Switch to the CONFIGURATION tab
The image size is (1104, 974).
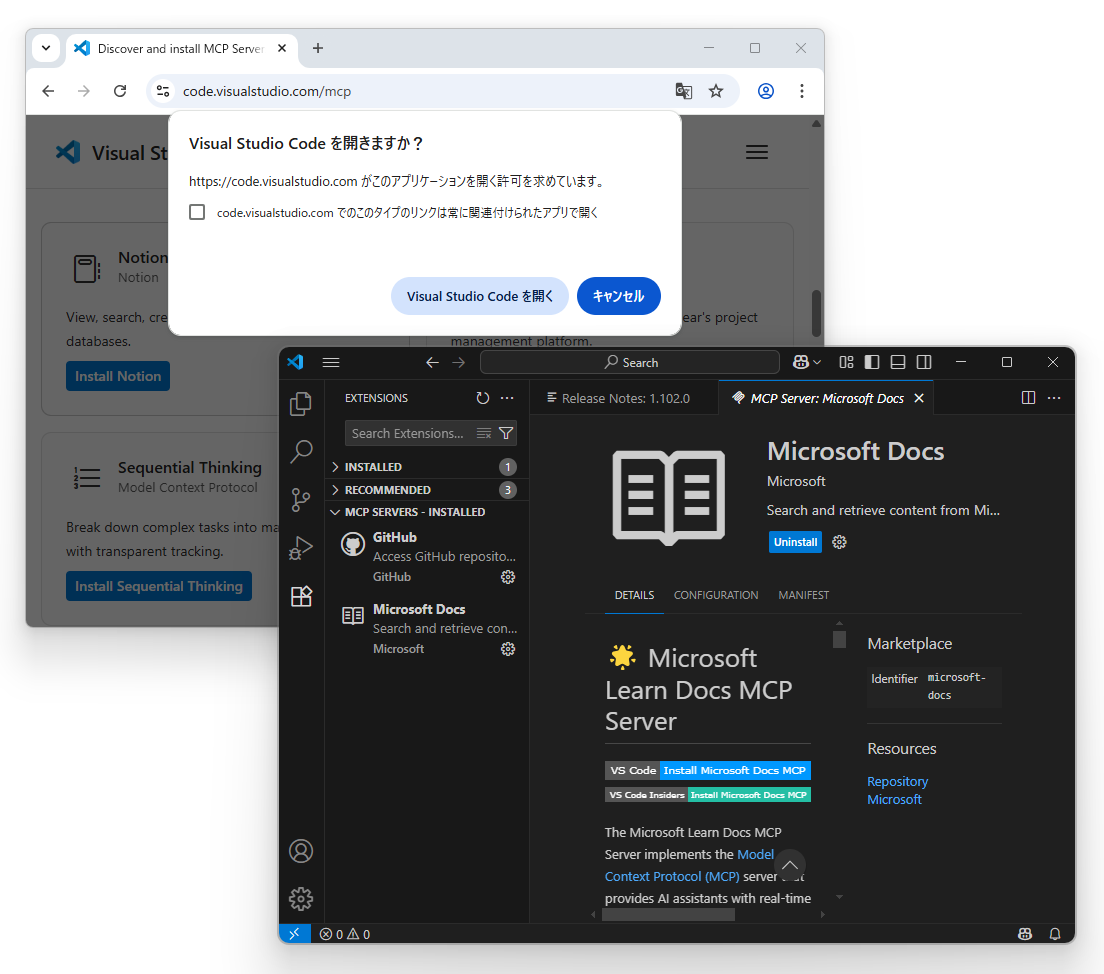pyautogui.click(x=716, y=595)
